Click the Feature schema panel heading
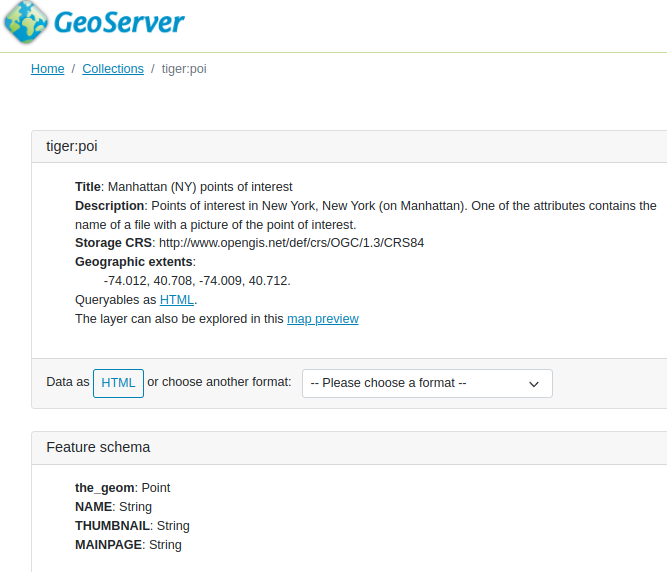The width and height of the screenshot is (667, 572). click(98, 447)
